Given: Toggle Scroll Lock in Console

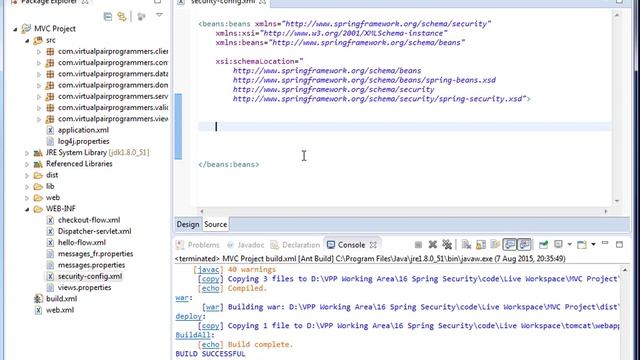Looking at the screenshot, I should click(x=481, y=245).
